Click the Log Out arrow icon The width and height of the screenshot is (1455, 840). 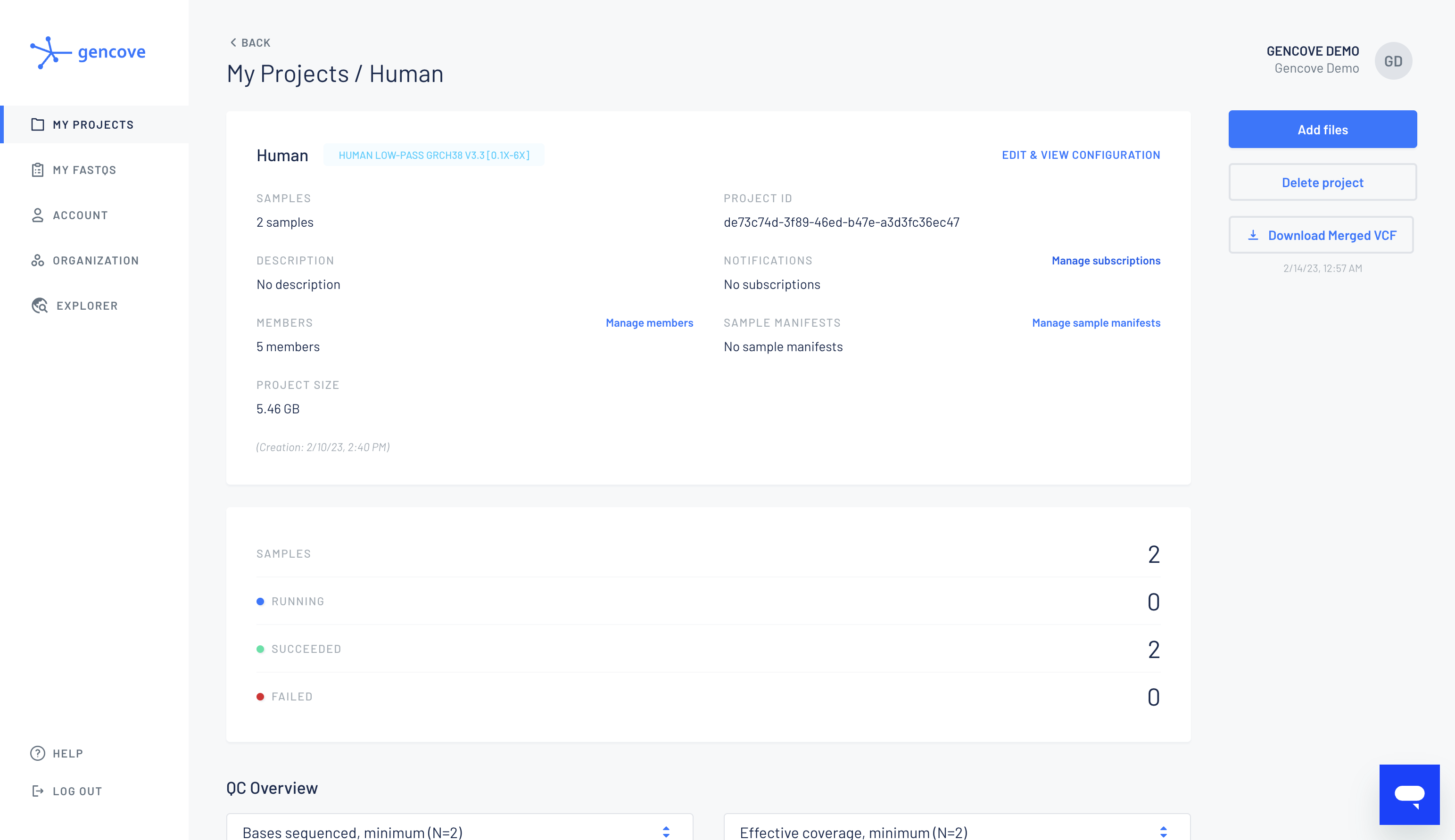[x=38, y=791]
